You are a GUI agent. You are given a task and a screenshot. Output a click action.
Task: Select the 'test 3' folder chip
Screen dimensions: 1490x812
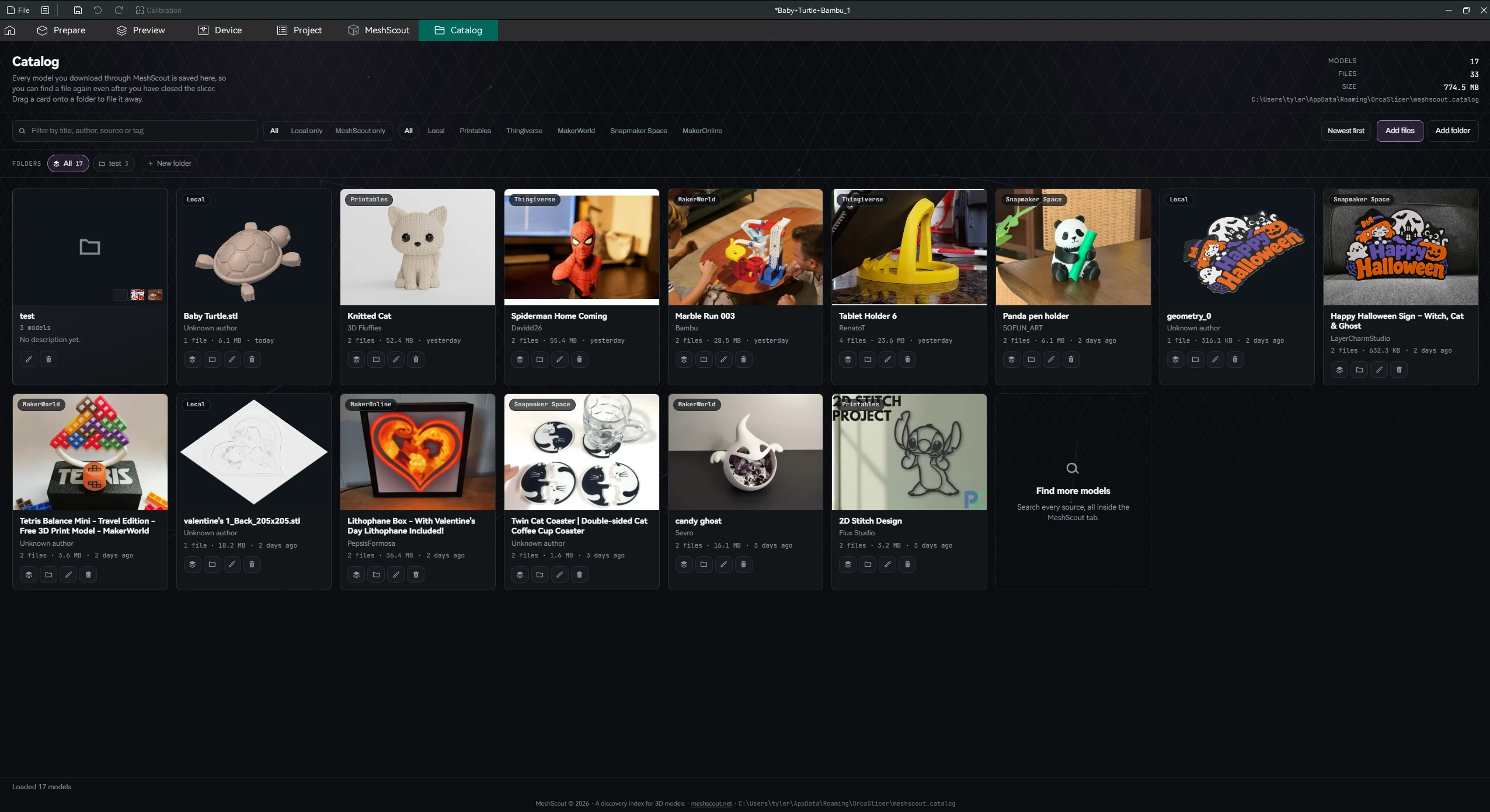[114, 163]
